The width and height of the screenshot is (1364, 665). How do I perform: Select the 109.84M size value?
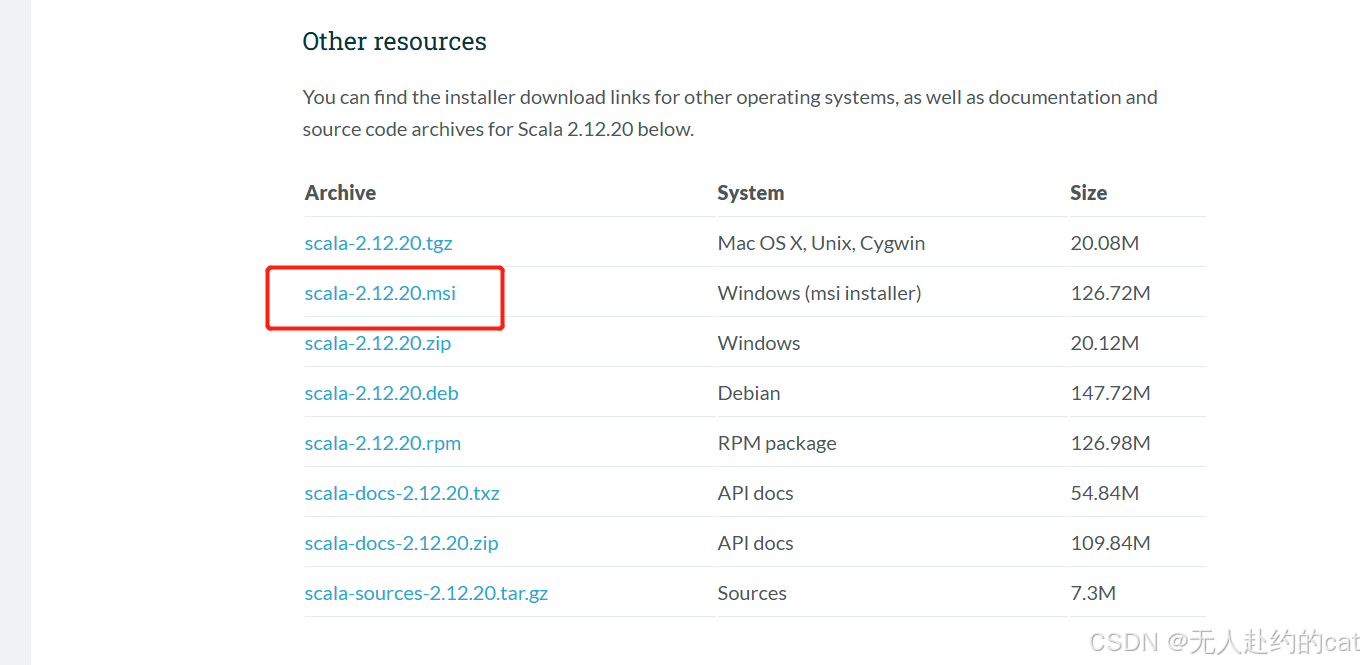1111,543
